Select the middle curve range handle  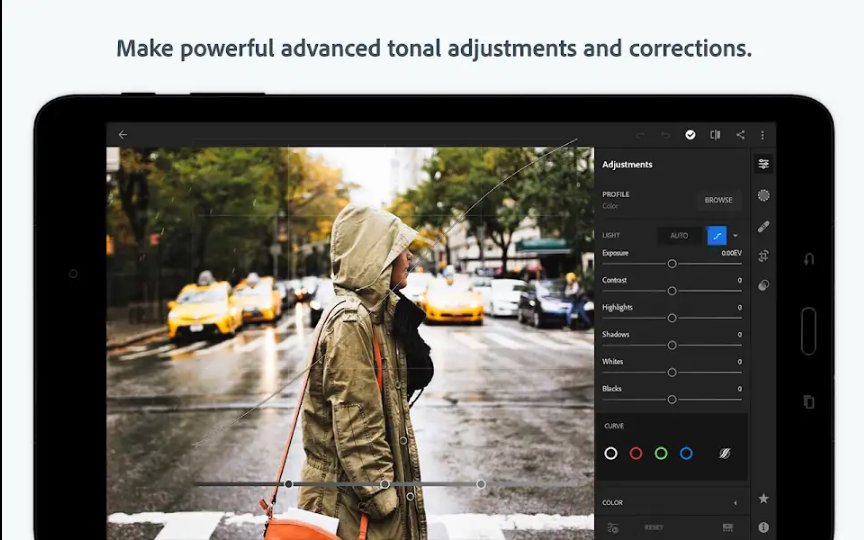click(385, 484)
